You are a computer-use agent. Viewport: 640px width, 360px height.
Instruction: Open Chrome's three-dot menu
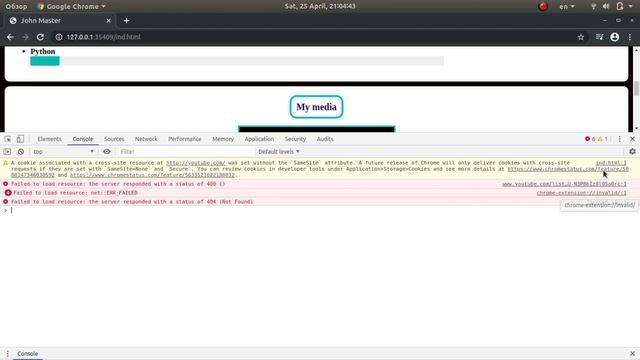630,37
